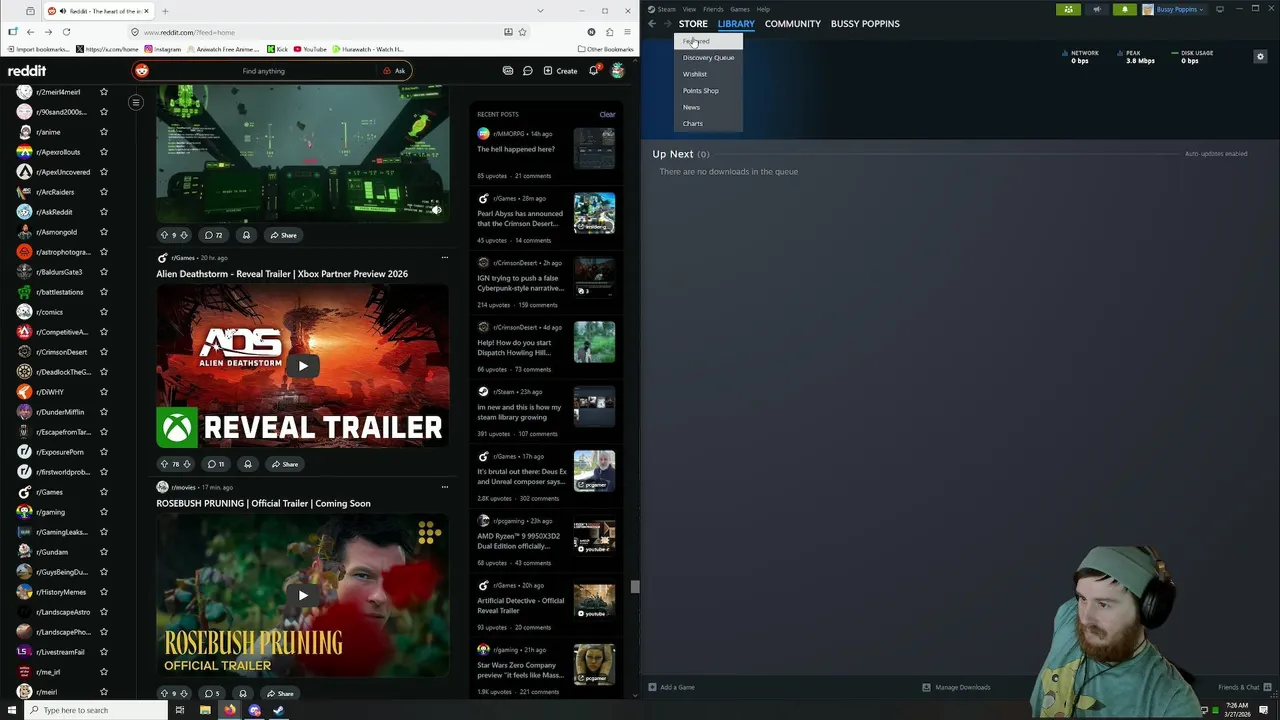Favorite r/anime with its star
This screenshot has height=720, width=1280.
(103, 132)
